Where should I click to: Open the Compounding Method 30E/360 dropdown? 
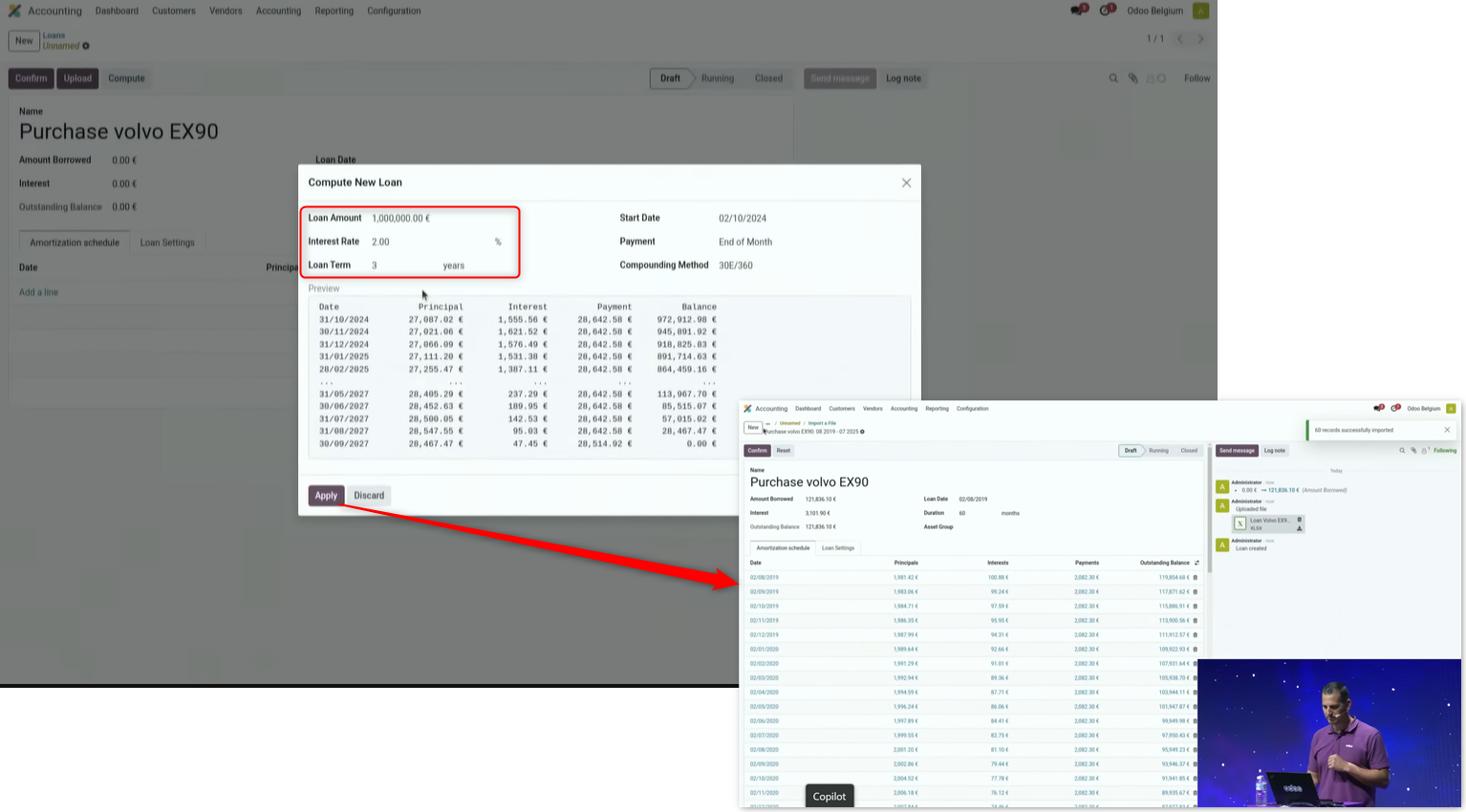click(x=736, y=266)
